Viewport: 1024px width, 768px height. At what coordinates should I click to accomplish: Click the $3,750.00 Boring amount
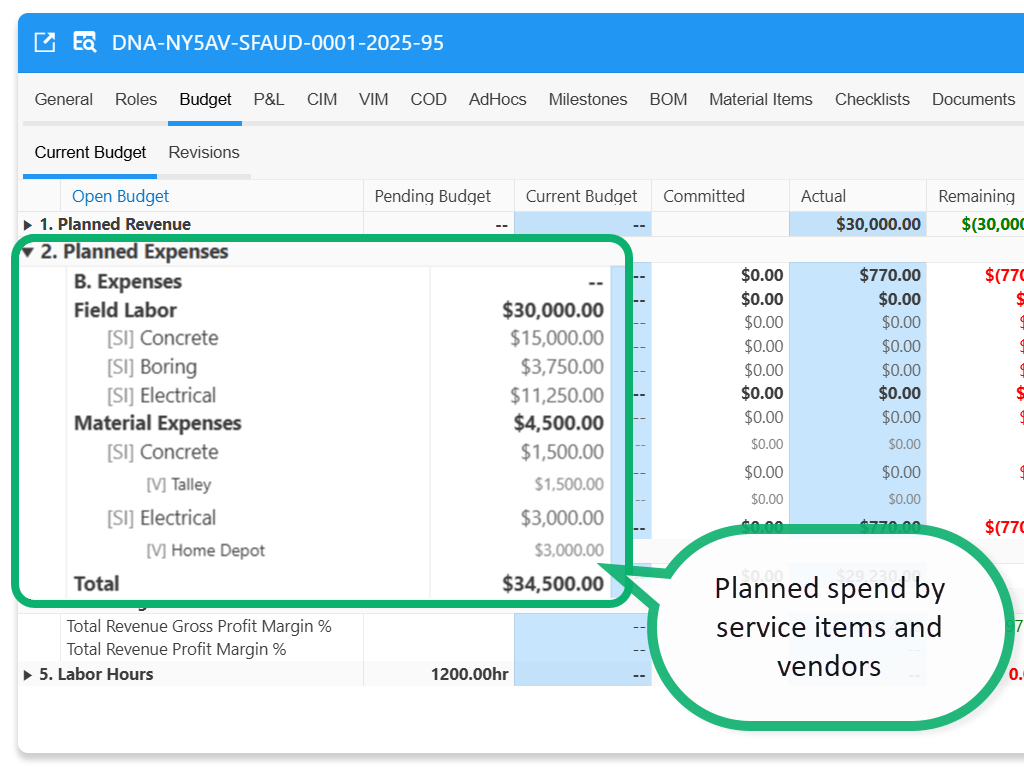(562, 367)
